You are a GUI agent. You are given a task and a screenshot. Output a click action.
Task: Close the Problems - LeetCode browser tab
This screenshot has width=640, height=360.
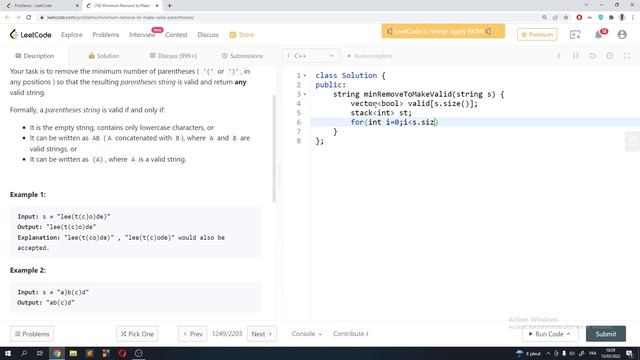(x=77, y=6)
